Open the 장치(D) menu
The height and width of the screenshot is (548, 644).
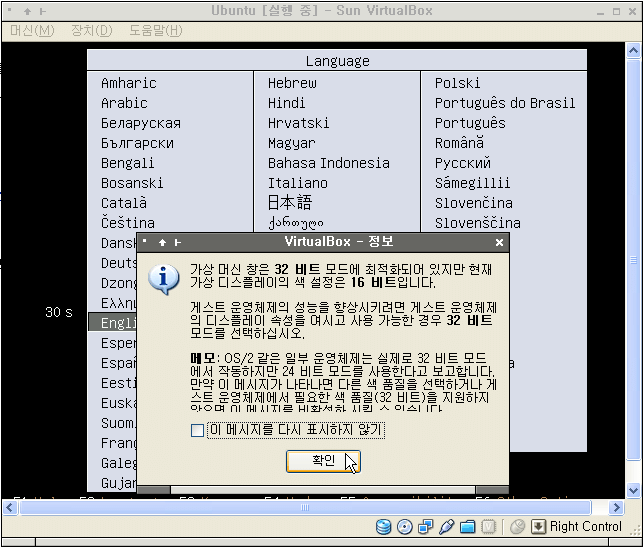(x=92, y=31)
